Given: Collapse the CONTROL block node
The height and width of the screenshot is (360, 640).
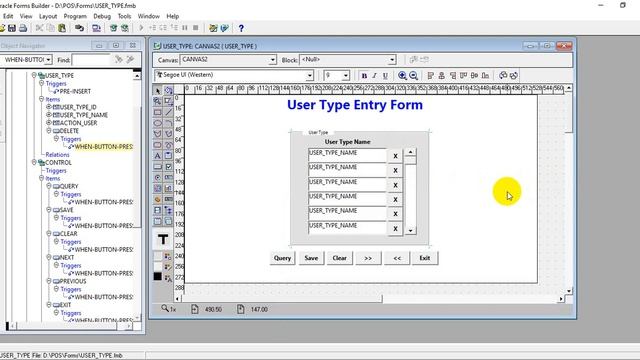Looking at the screenshot, I should pyautogui.click(x=34, y=162).
